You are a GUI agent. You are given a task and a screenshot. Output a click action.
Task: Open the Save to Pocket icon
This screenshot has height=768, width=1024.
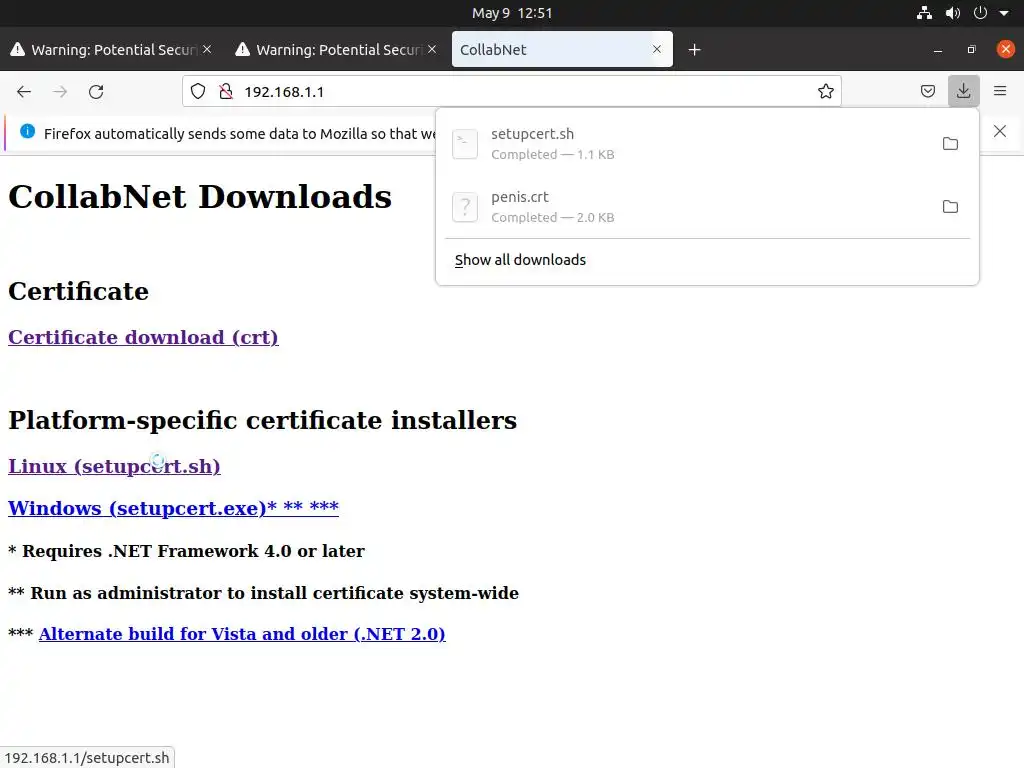point(927,91)
